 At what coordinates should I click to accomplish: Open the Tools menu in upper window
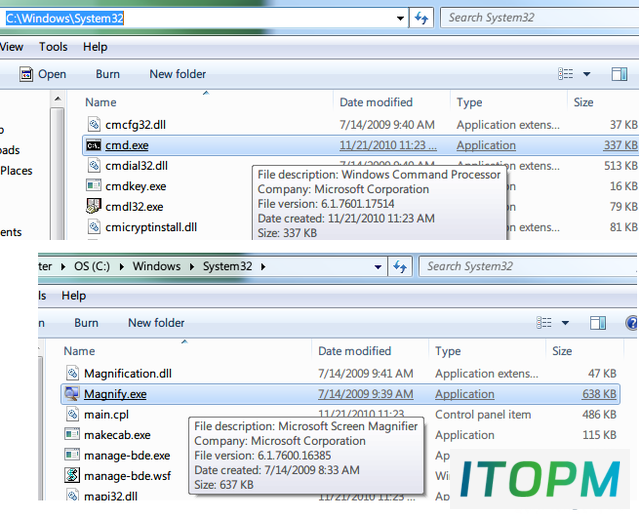point(53,47)
